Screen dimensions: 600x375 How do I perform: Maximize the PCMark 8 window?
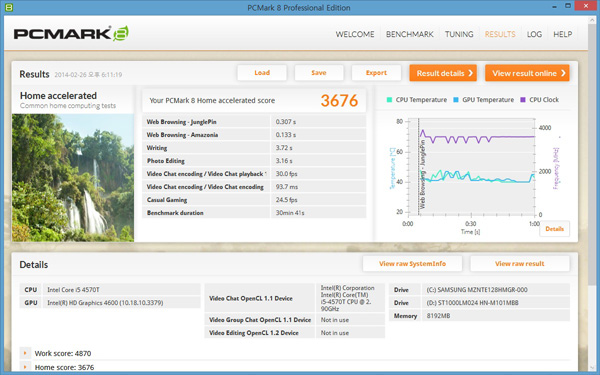pyautogui.click(x=568, y=6)
